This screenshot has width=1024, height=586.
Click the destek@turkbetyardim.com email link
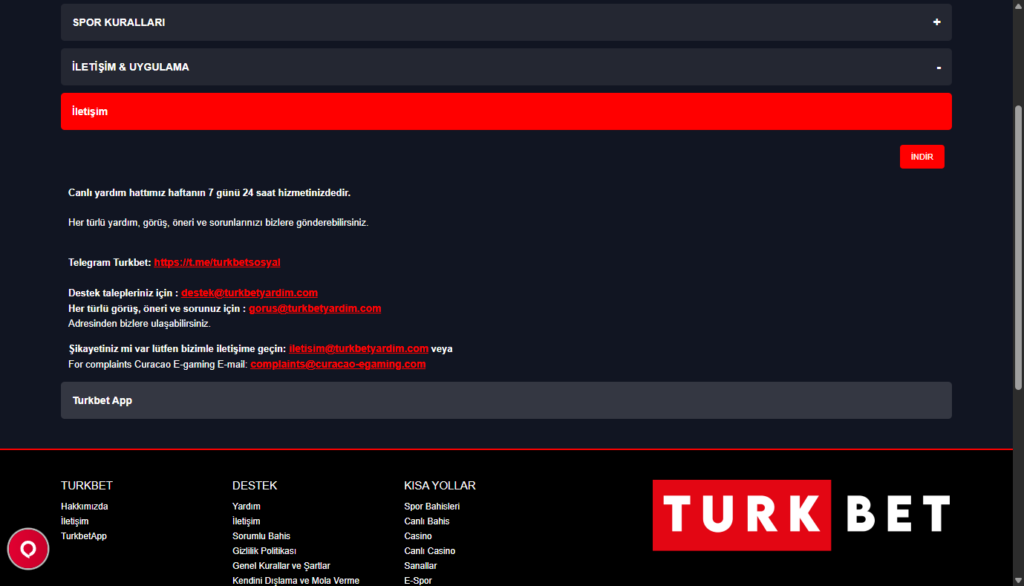[249, 293]
